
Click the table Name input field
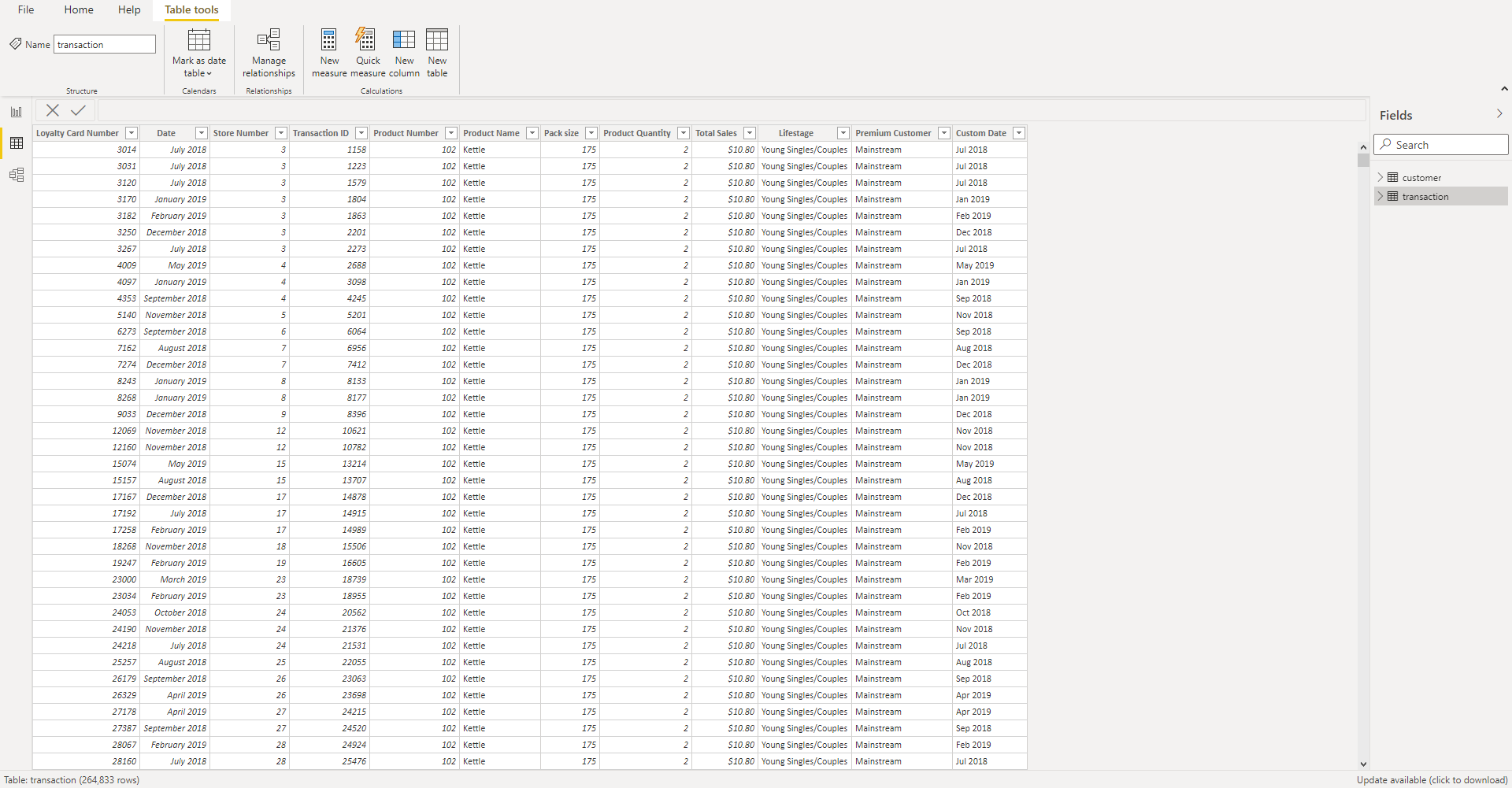(104, 45)
